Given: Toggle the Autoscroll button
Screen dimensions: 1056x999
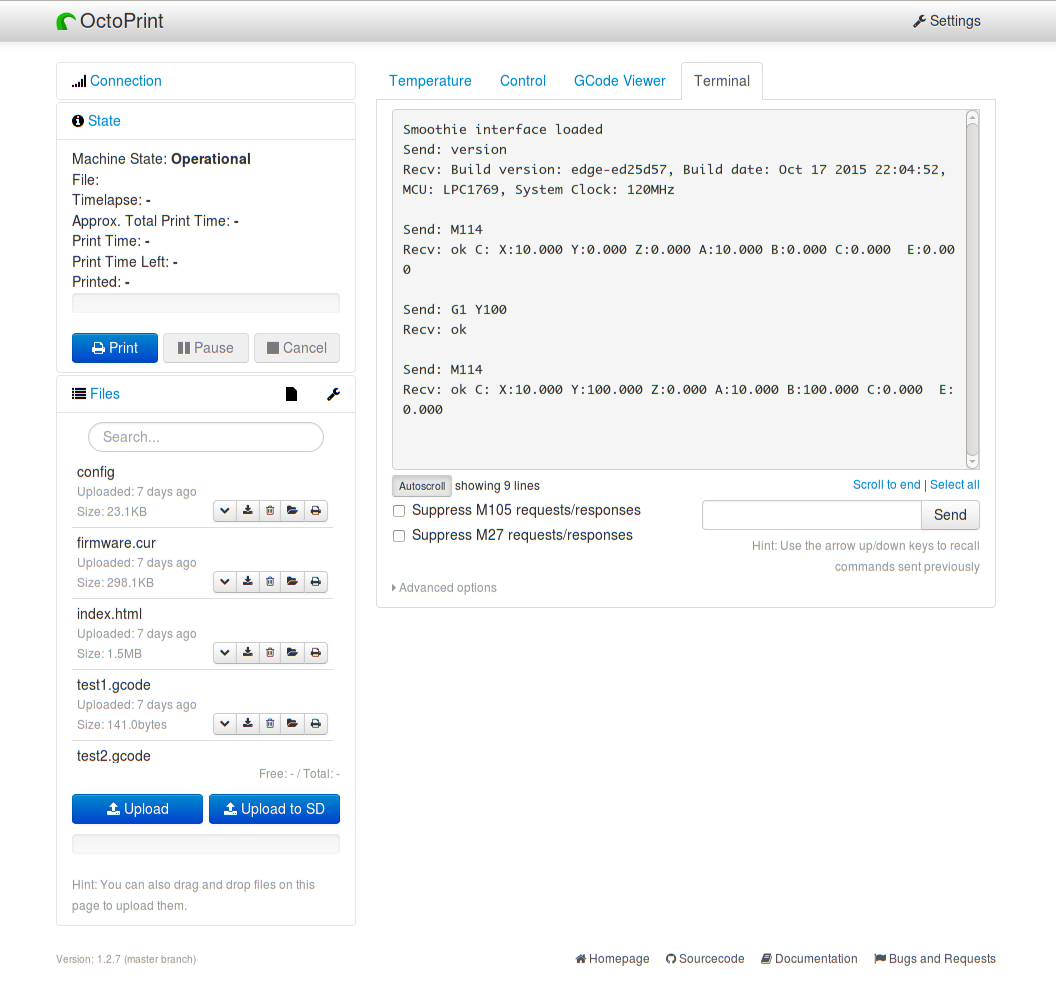Looking at the screenshot, I should 421,486.
